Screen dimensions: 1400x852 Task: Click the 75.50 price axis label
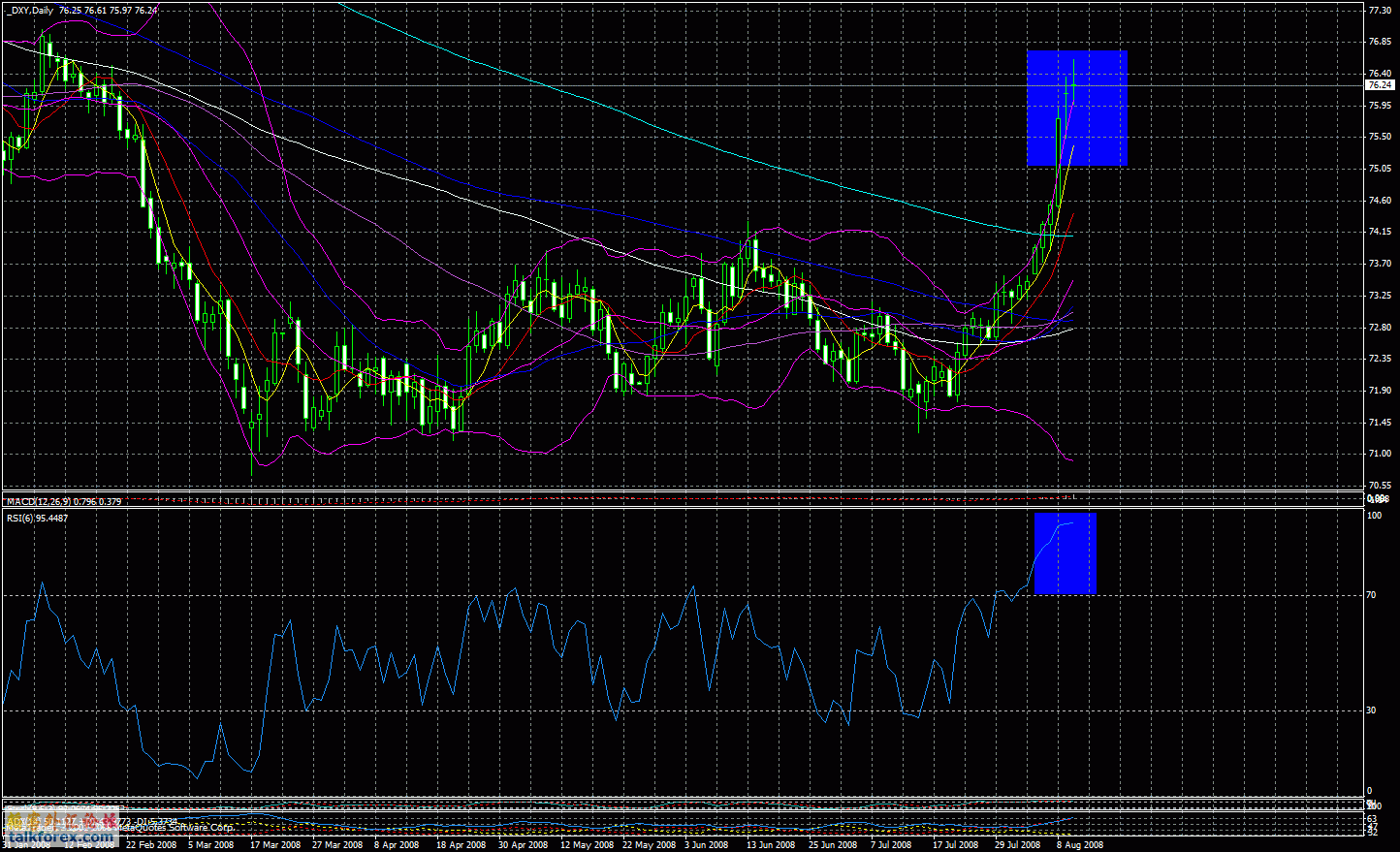[x=1379, y=137]
